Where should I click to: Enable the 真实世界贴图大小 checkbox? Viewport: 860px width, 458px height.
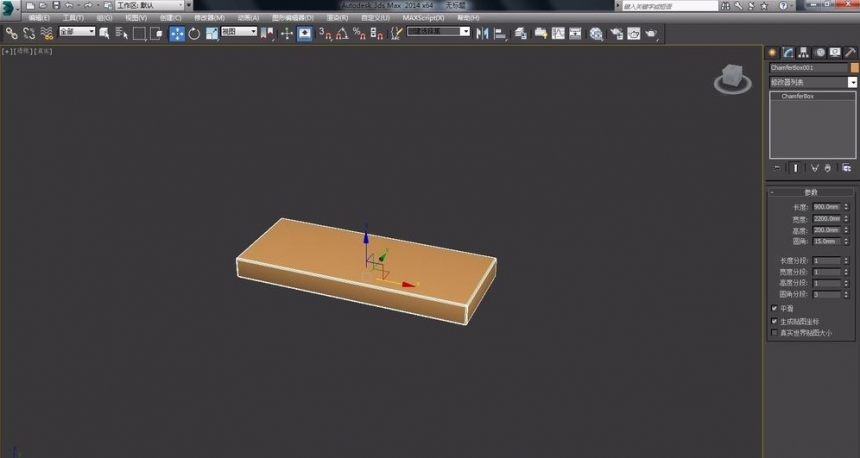774,333
